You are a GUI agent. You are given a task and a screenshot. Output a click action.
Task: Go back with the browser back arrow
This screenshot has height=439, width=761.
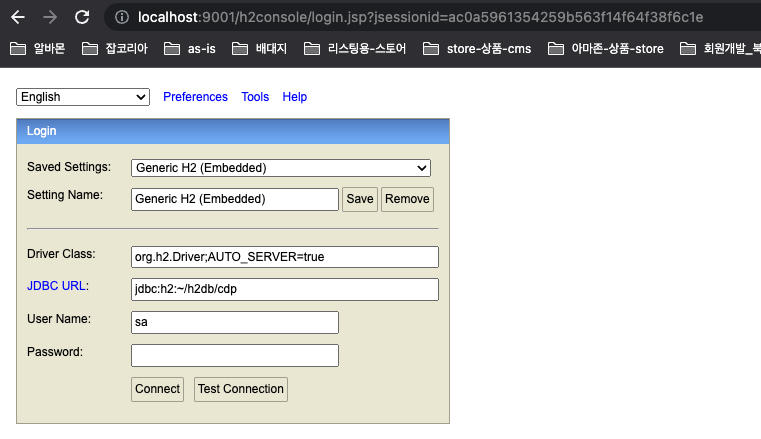[x=18, y=17]
